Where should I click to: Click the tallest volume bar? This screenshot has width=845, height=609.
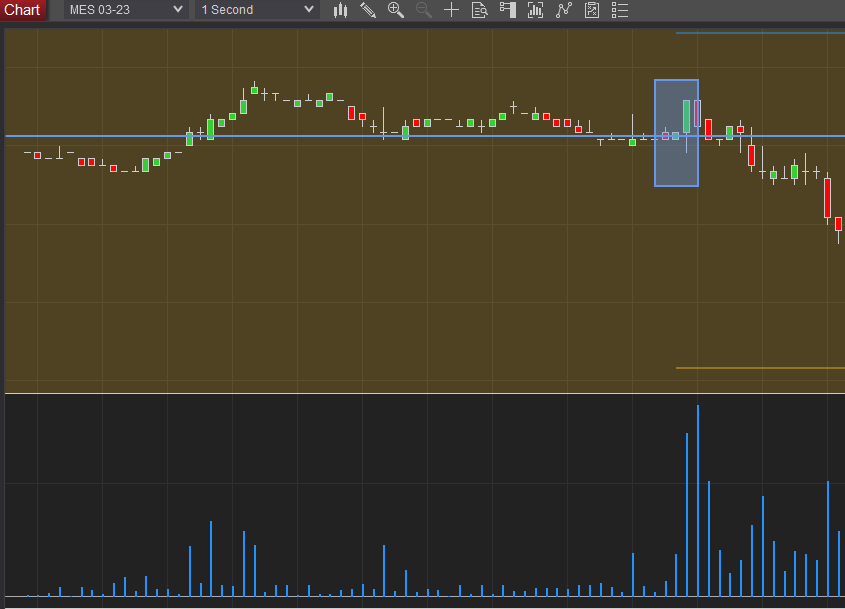point(698,500)
